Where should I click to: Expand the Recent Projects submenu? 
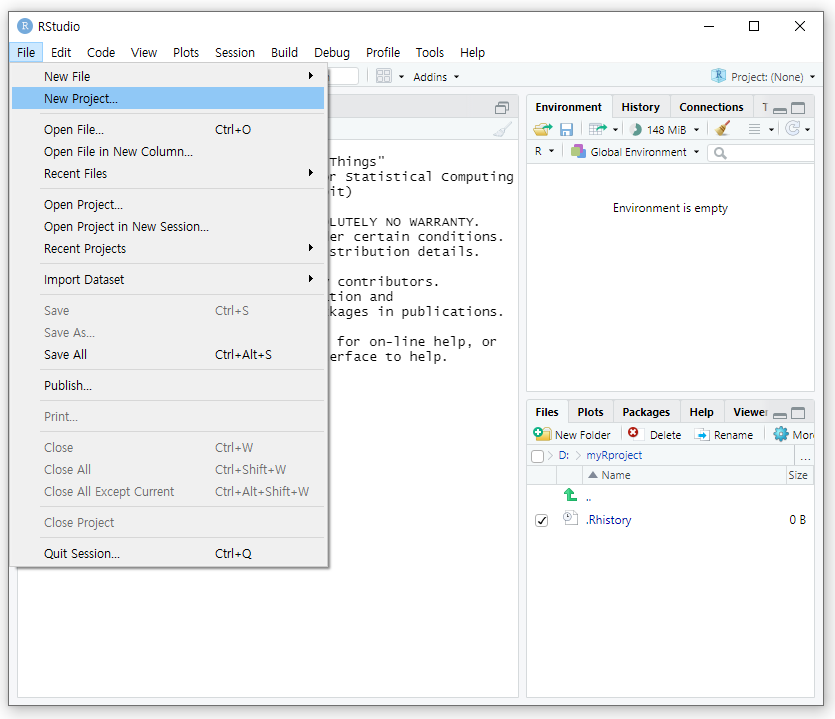coord(168,249)
